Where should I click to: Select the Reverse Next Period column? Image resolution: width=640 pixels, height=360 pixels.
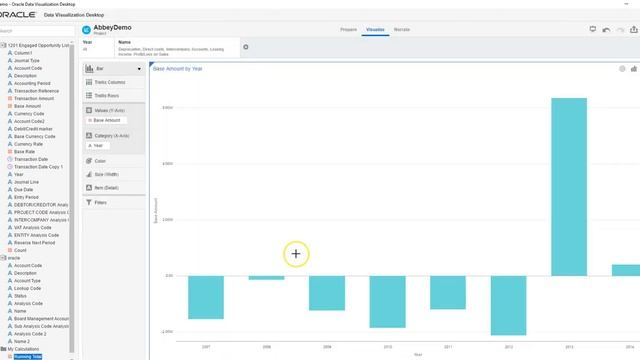click(34, 243)
